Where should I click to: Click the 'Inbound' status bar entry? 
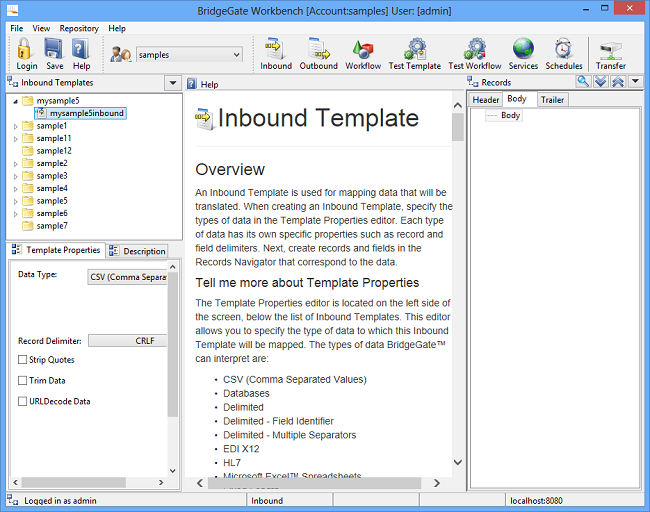[267, 500]
